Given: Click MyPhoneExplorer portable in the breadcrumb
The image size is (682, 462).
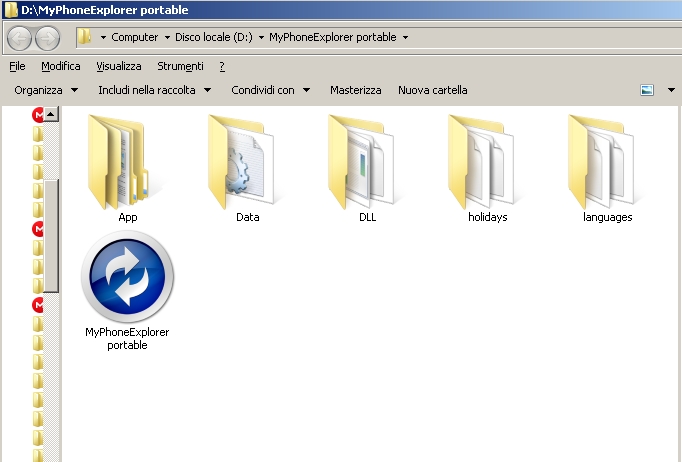Looking at the screenshot, I should [332, 37].
